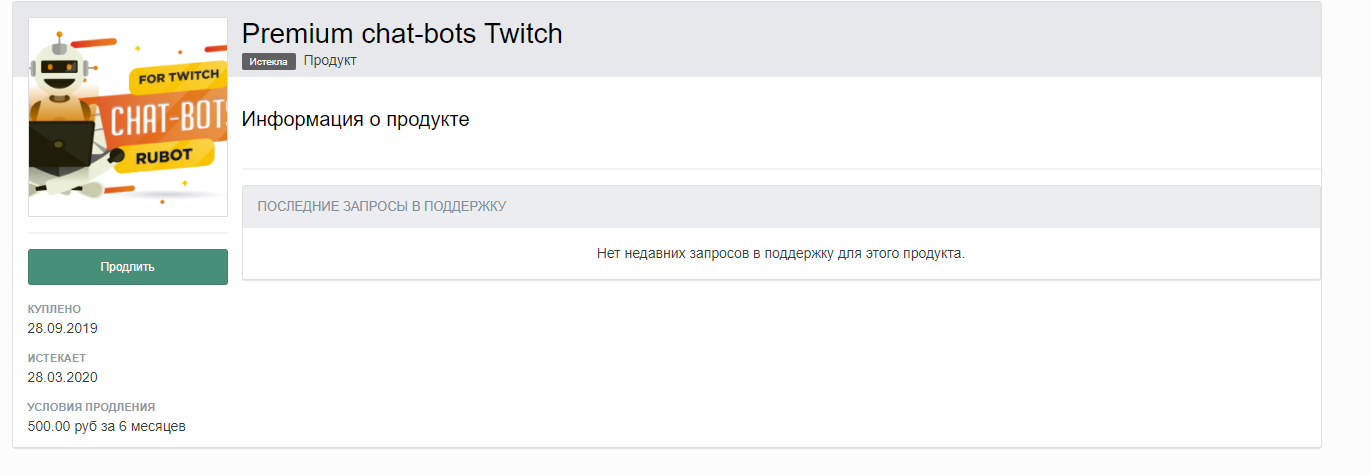Click the no recent support requests message

[x=780, y=253]
